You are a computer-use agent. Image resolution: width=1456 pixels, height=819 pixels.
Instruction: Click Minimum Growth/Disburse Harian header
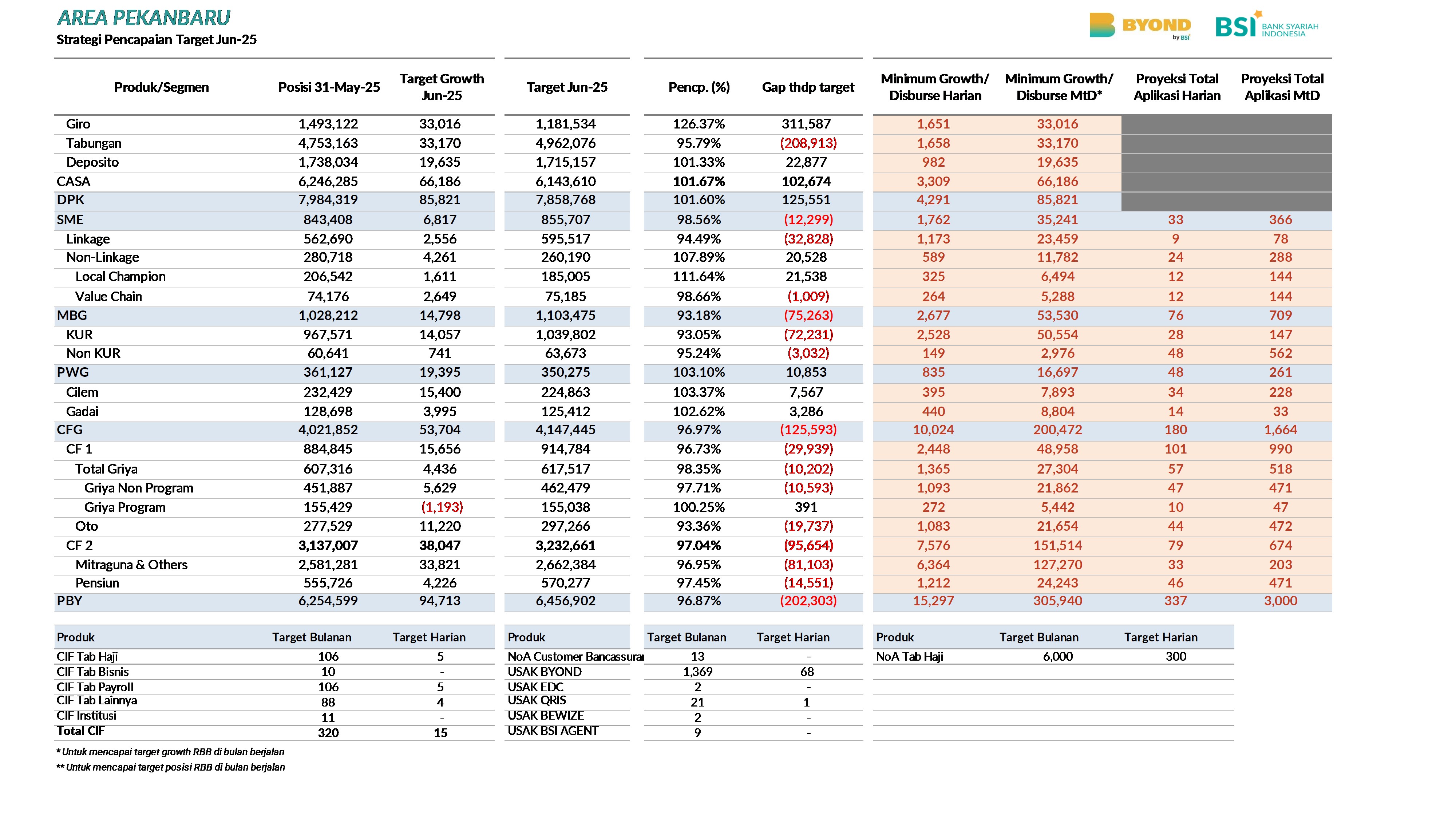click(x=935, y=87)
